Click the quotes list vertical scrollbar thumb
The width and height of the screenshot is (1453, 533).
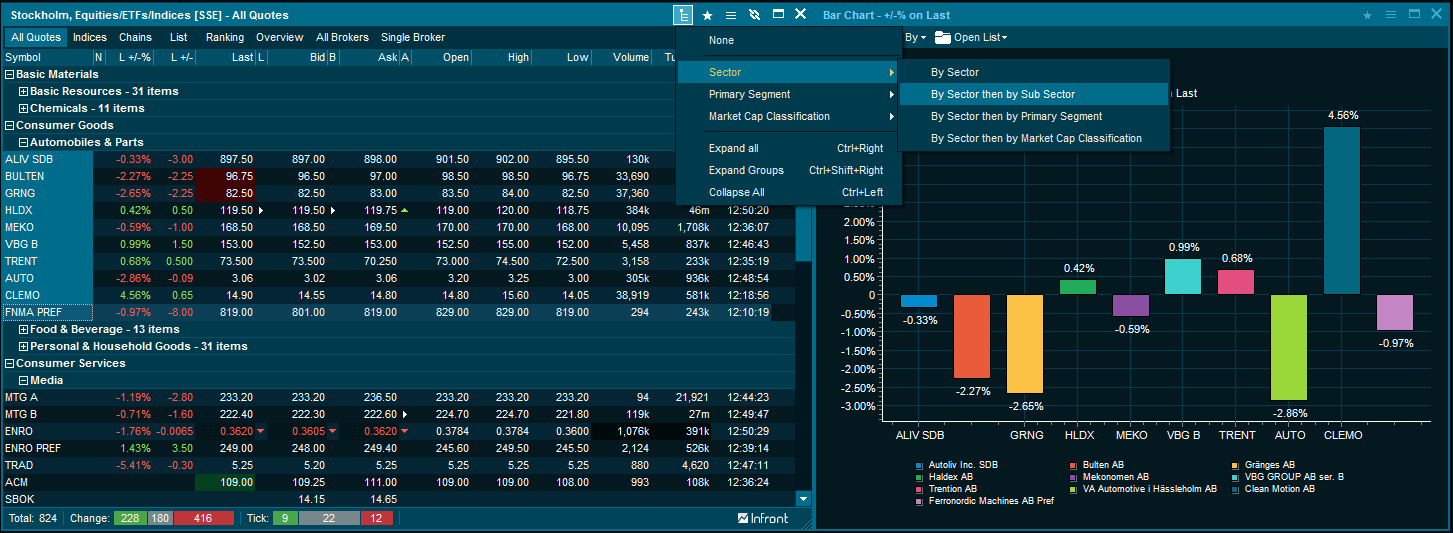[x=803, y=235]
